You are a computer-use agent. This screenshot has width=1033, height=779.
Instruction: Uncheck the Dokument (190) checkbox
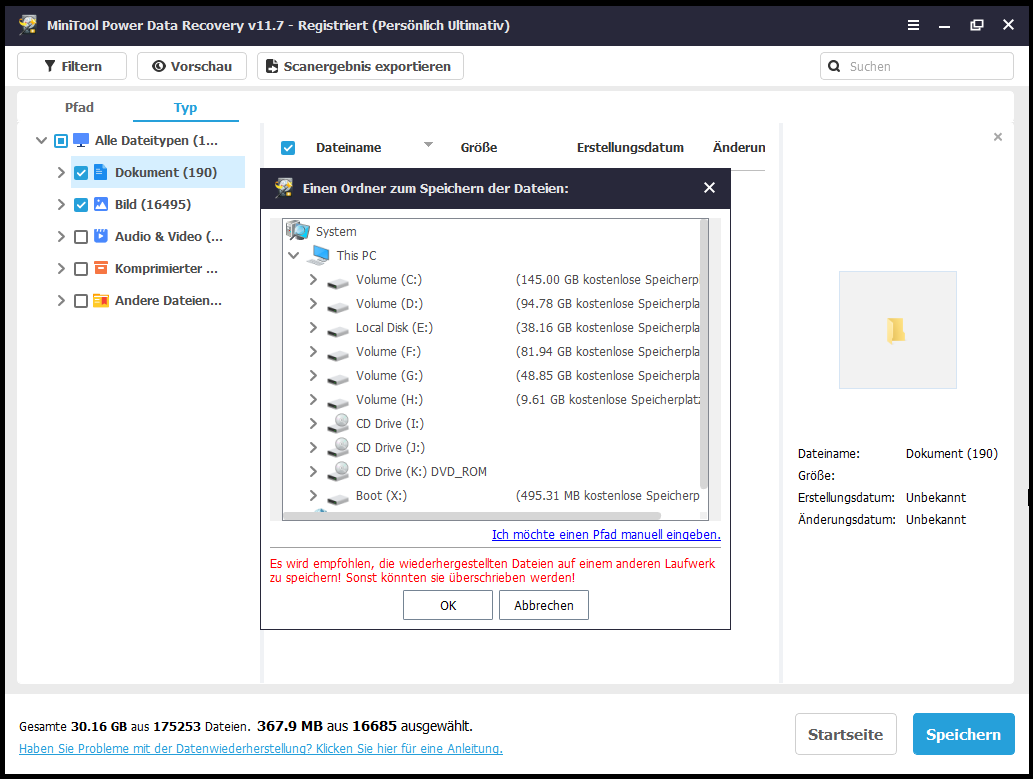[x=81, y=173]
